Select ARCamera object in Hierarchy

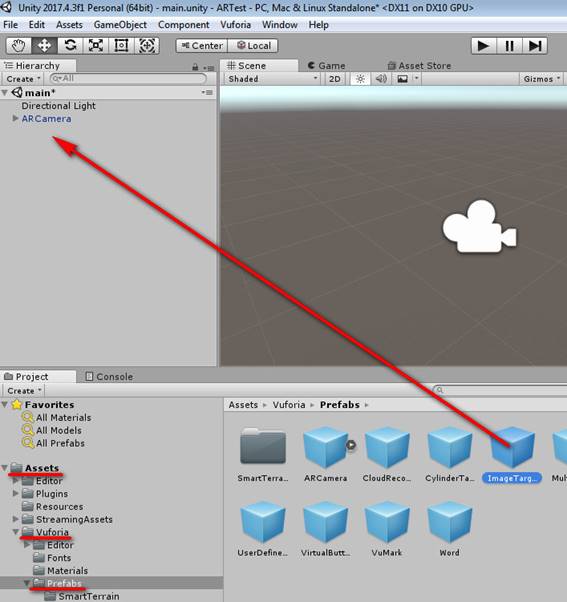coord(46,119)
